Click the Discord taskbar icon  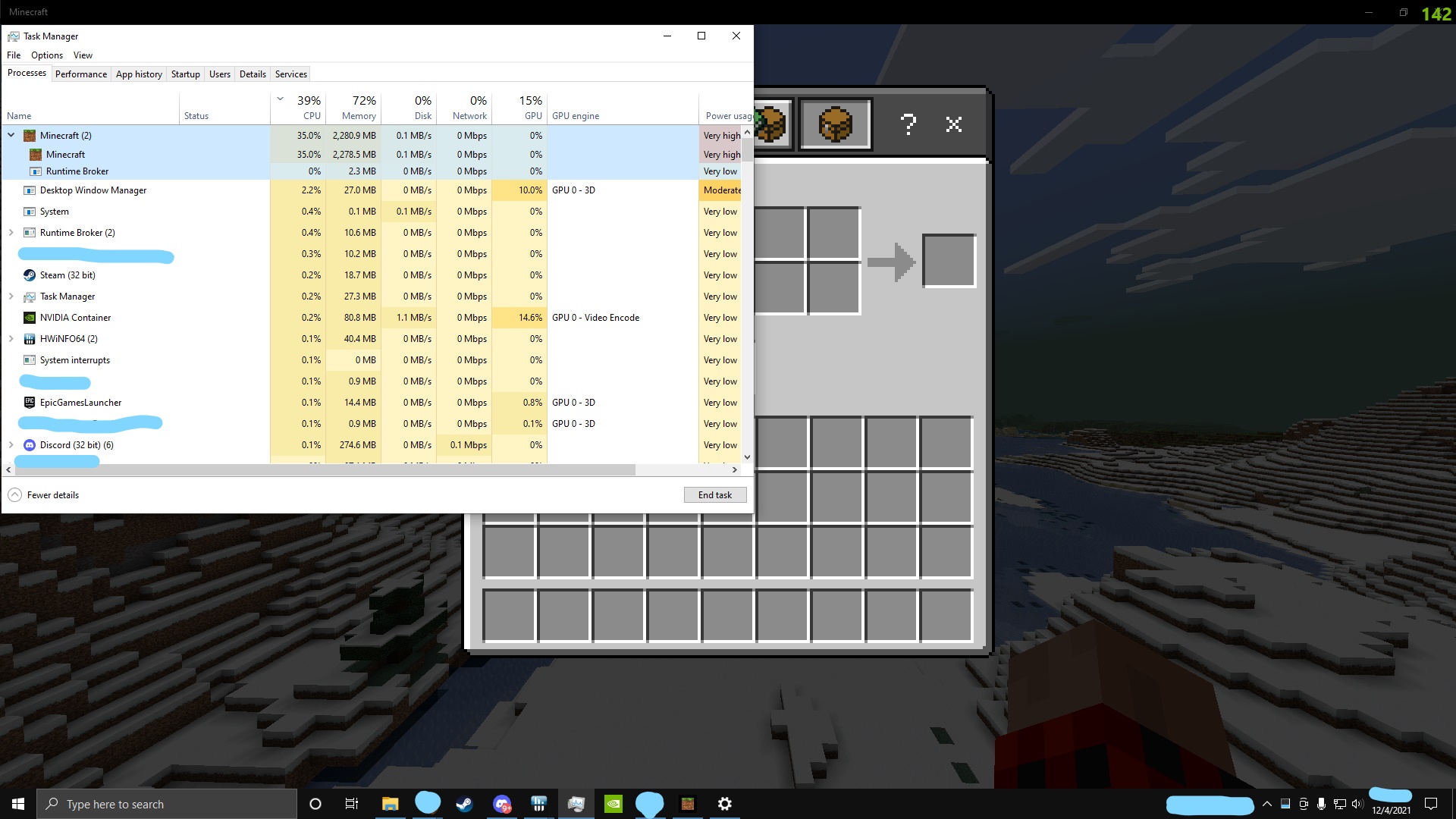pos(501,804)
